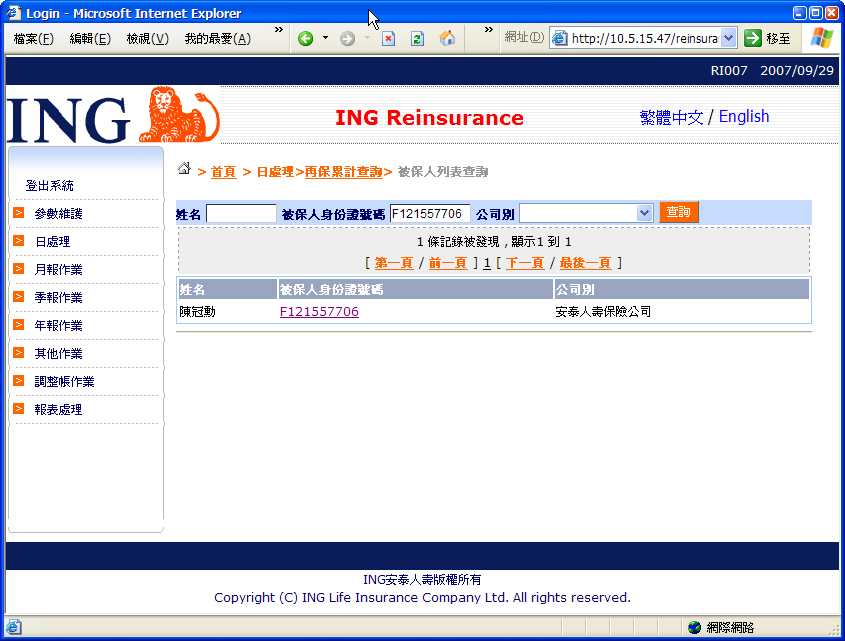Screen dimensions: 845x641
Task: Expand menu bar overflow chevron
Action: click(279, 30)
